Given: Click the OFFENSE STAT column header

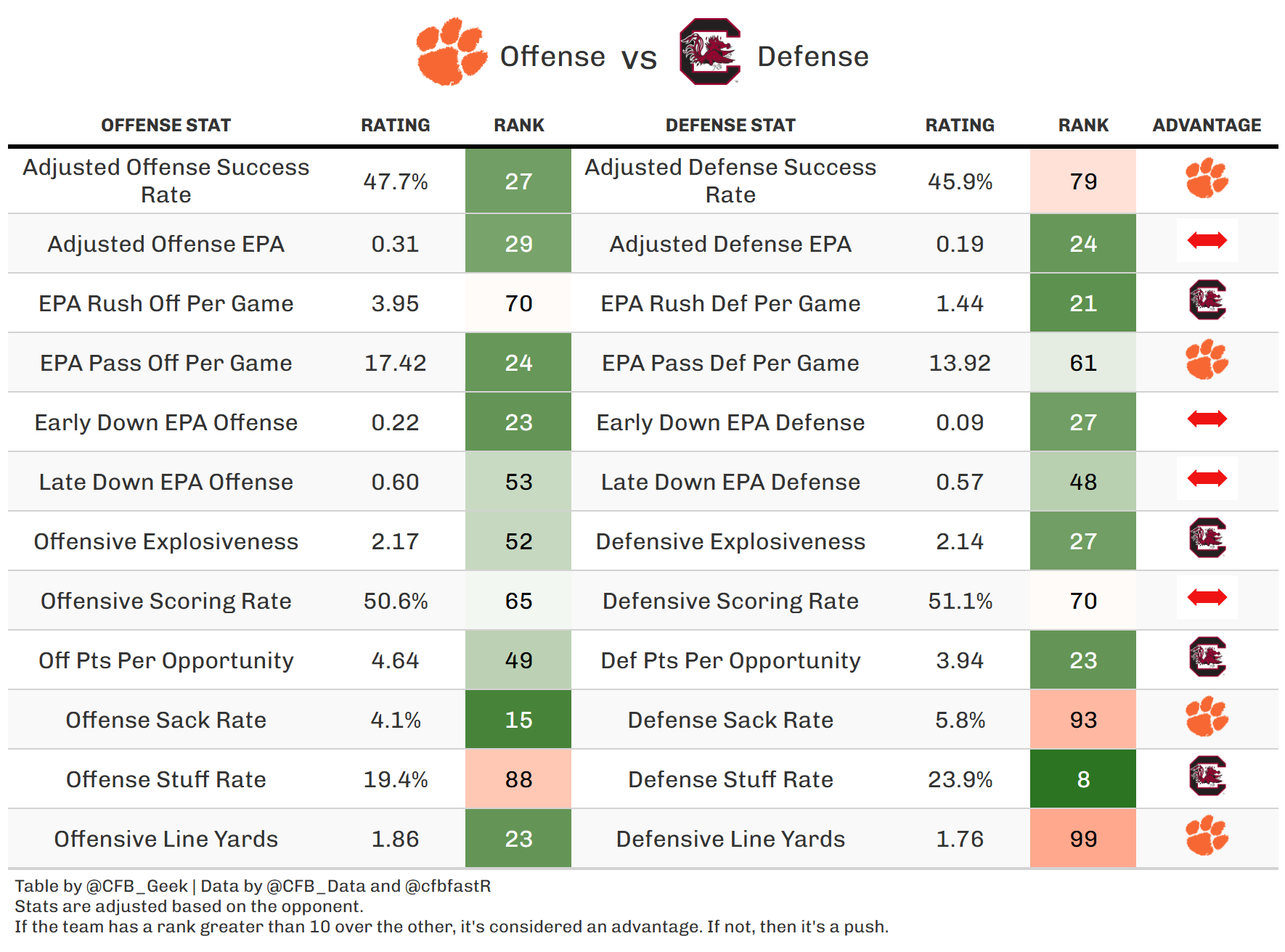Looking at the screenshot, I should pos(166,126).
